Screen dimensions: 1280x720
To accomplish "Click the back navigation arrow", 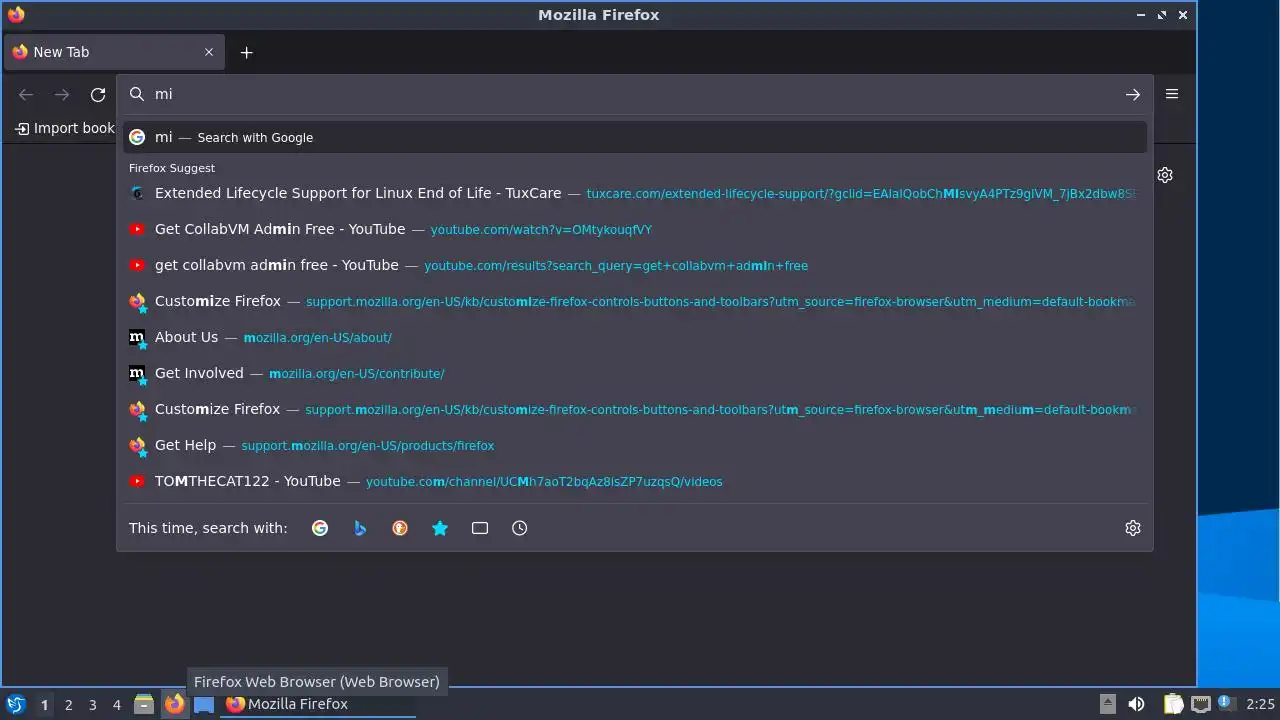I will pos(26,95).
